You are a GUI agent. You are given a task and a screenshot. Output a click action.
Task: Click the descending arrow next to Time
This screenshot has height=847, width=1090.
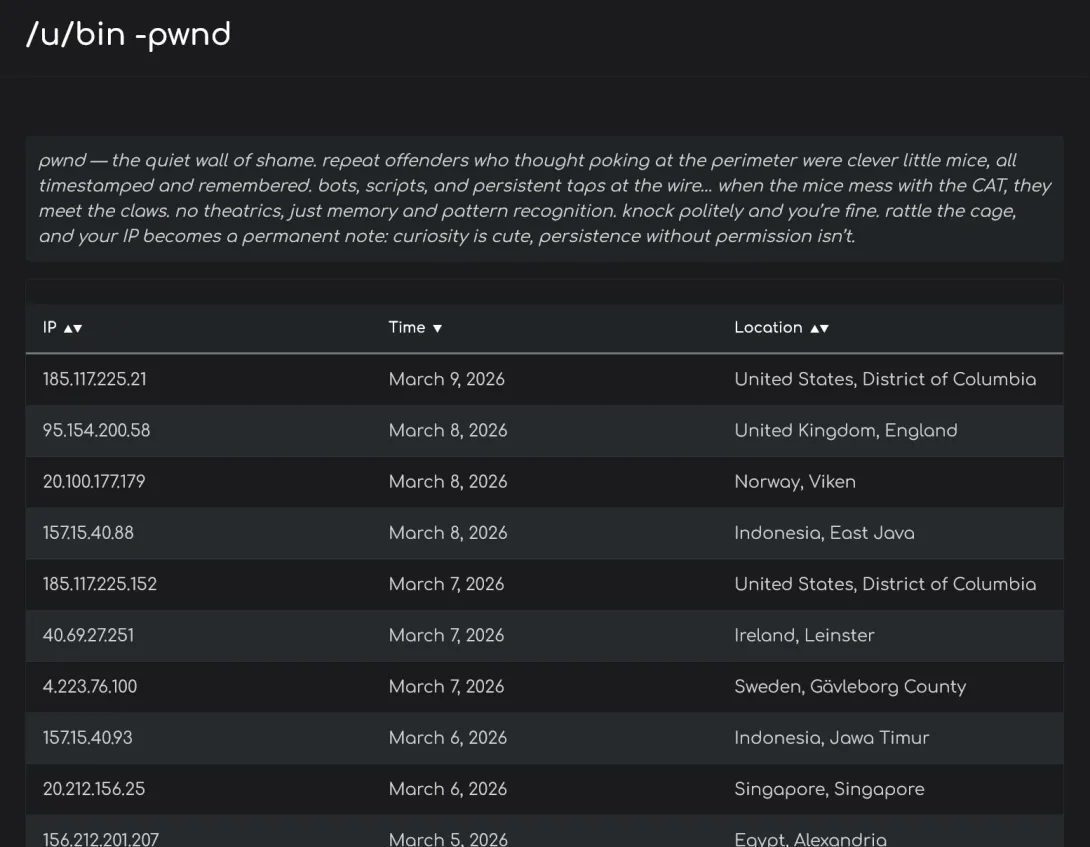pos(437,328)
